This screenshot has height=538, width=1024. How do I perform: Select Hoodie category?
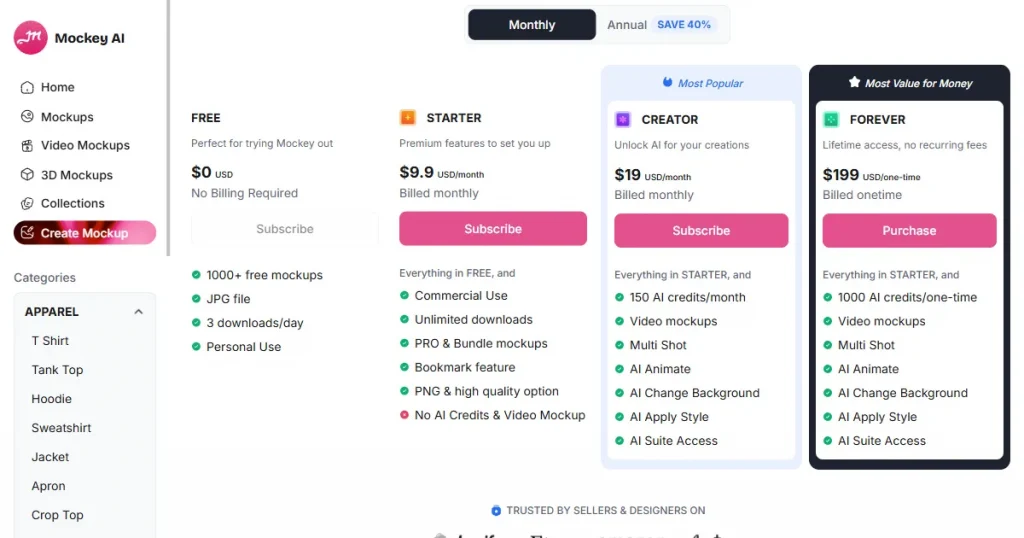click(x=52, y=399)
